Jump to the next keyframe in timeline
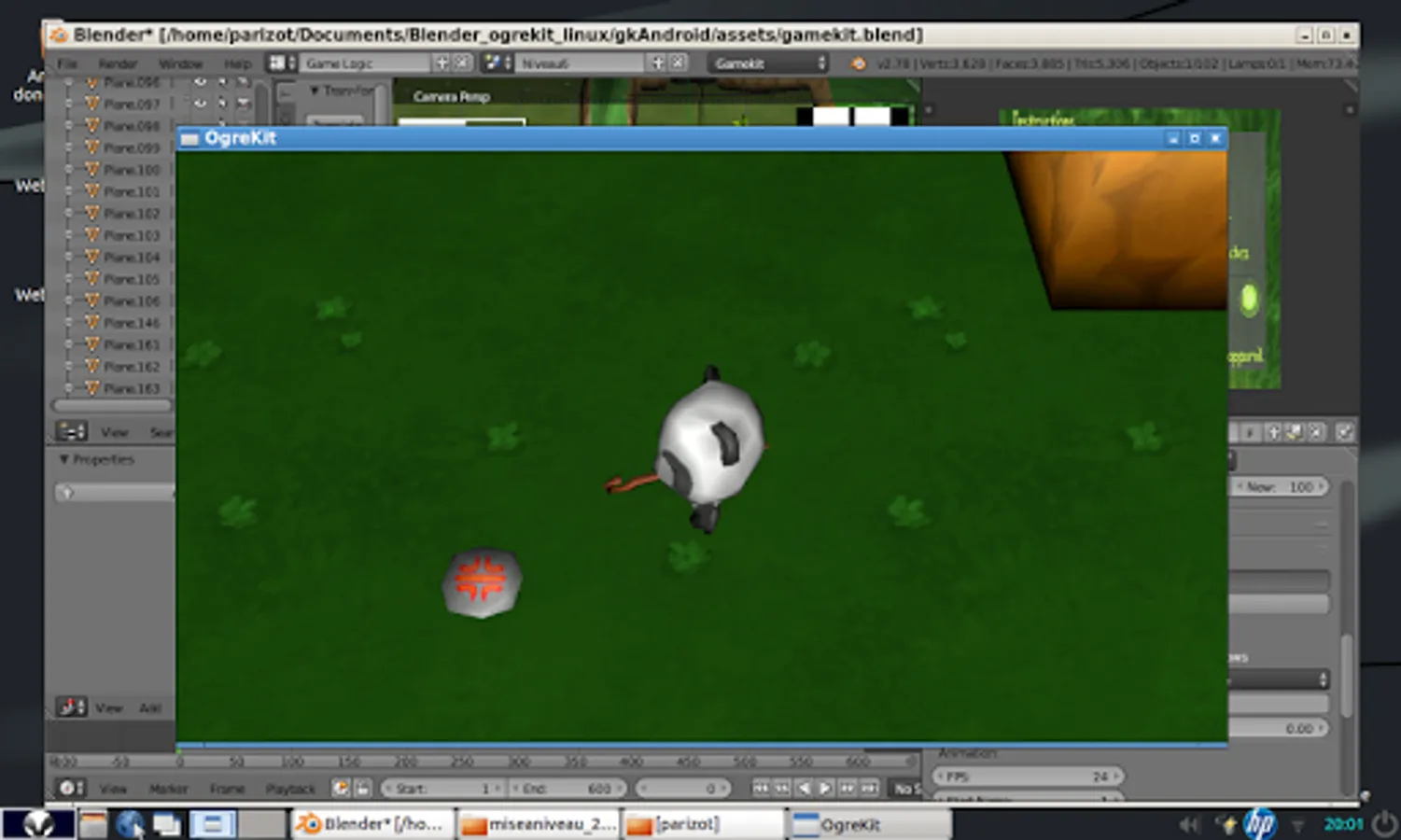This screenshot has height=840, width=1401. pyautogui.click(x=848, y=788)
